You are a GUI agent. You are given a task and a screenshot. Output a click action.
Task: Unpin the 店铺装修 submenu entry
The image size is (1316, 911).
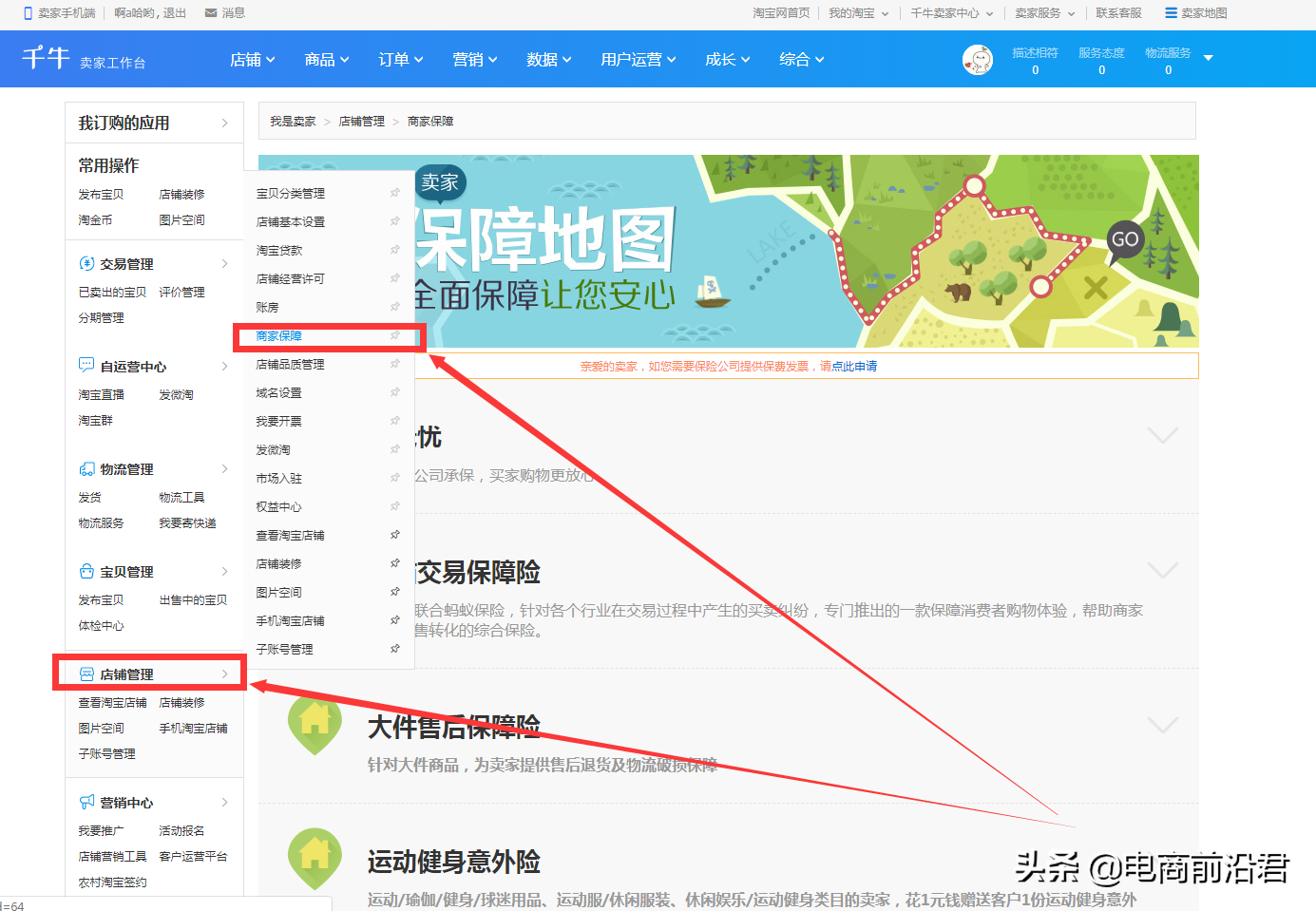point(394,563)
